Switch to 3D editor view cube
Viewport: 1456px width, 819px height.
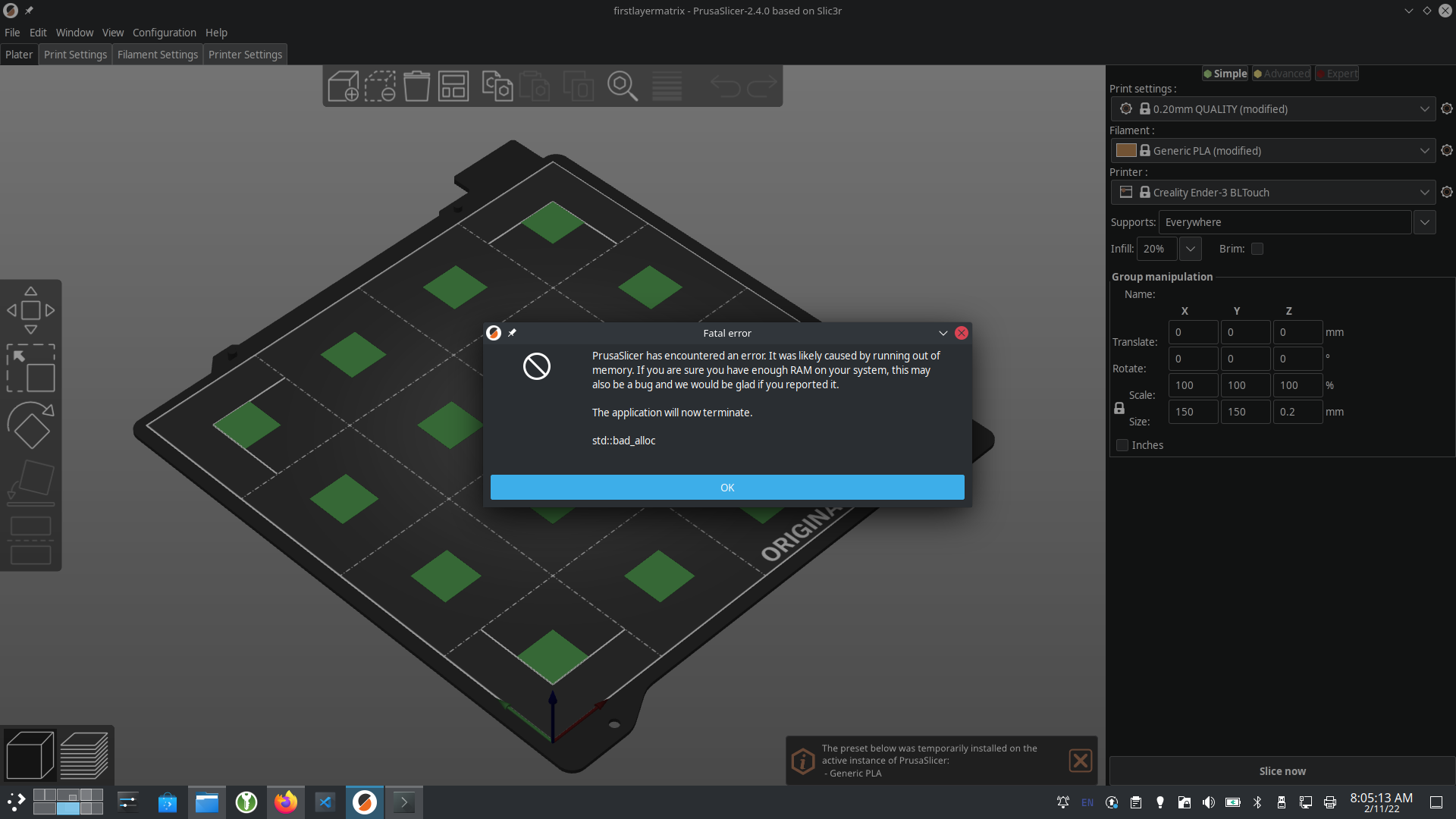(30, 755)
